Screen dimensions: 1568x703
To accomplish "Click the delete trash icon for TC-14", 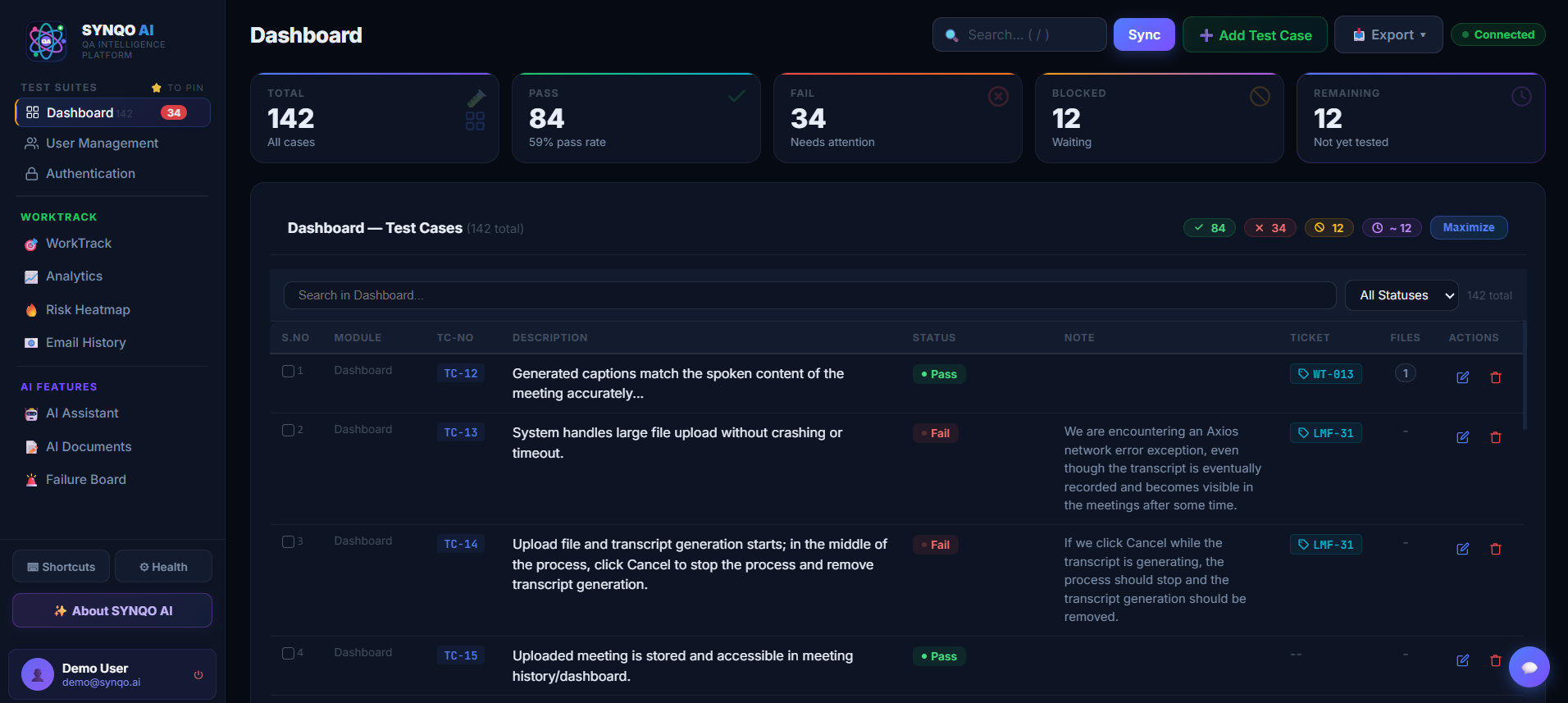I will click(x=1495, y=549).
